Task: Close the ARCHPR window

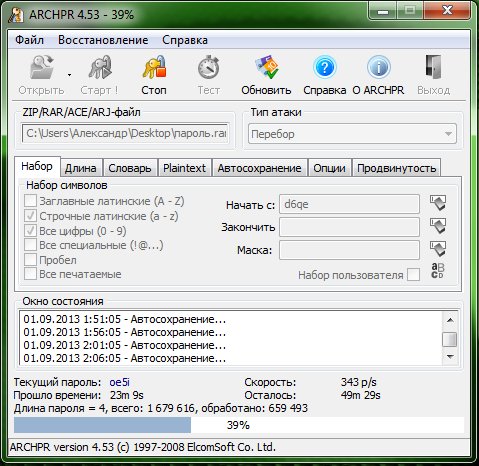Action: [x=447, y=11]
